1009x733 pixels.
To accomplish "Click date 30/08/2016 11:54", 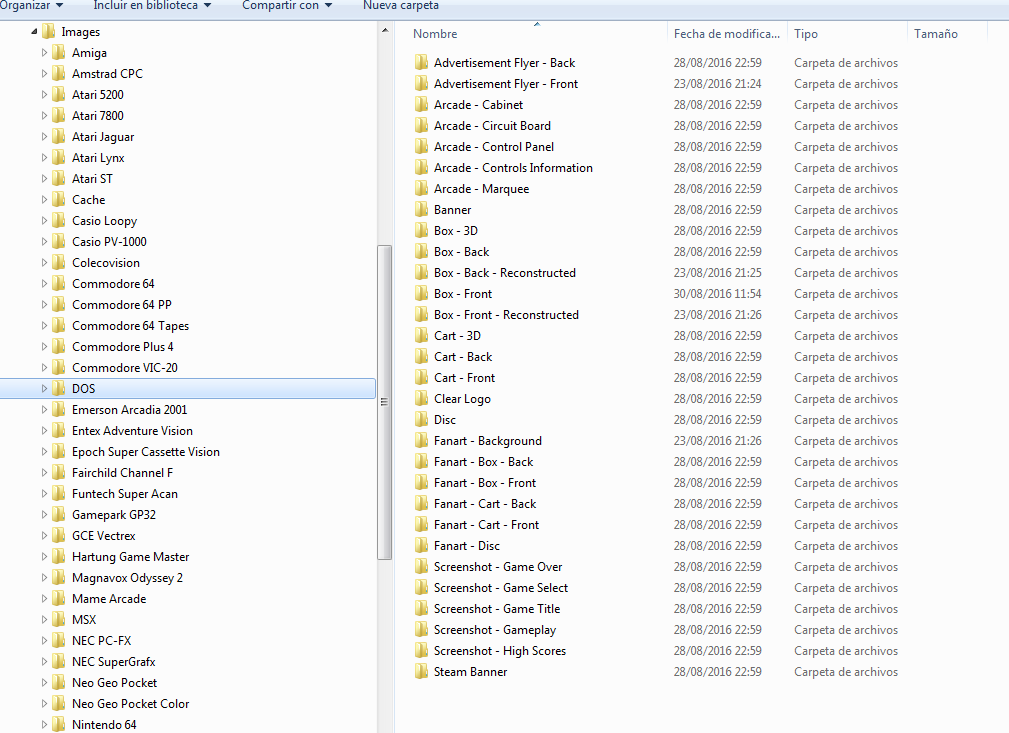I will 717,293.
